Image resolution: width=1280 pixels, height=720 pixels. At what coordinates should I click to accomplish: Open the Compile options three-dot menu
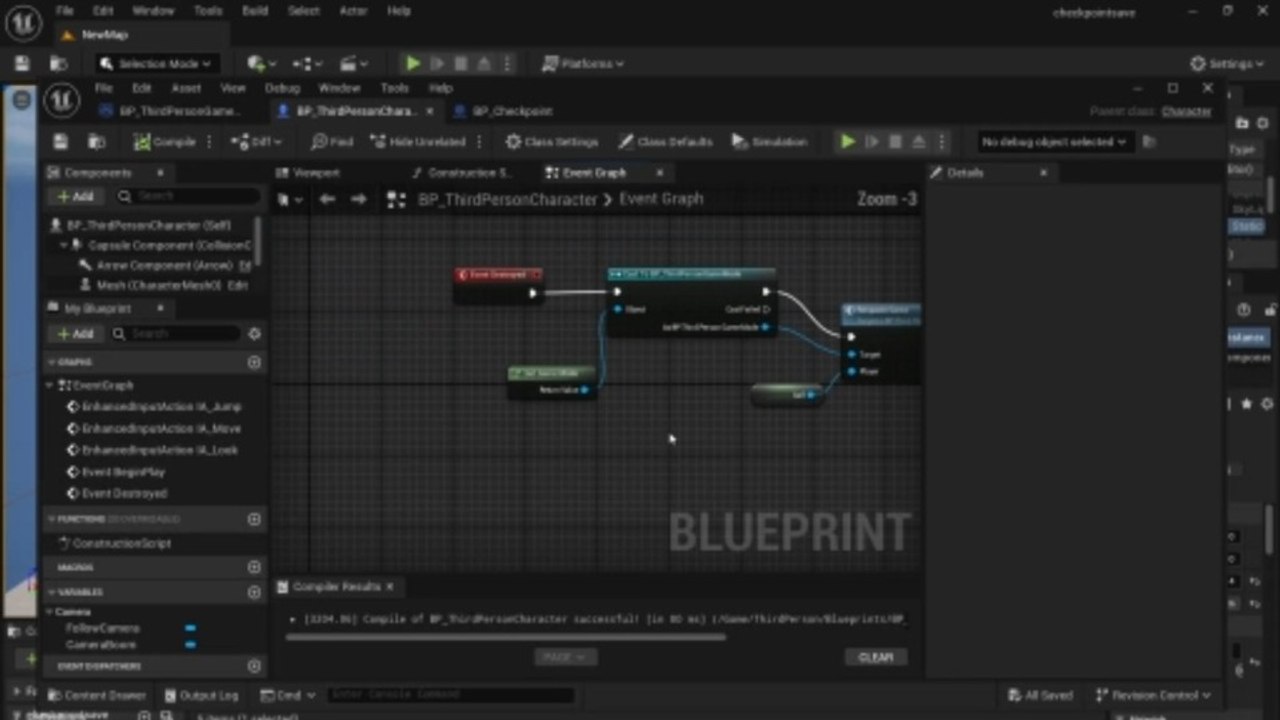[x=209, y=142]
